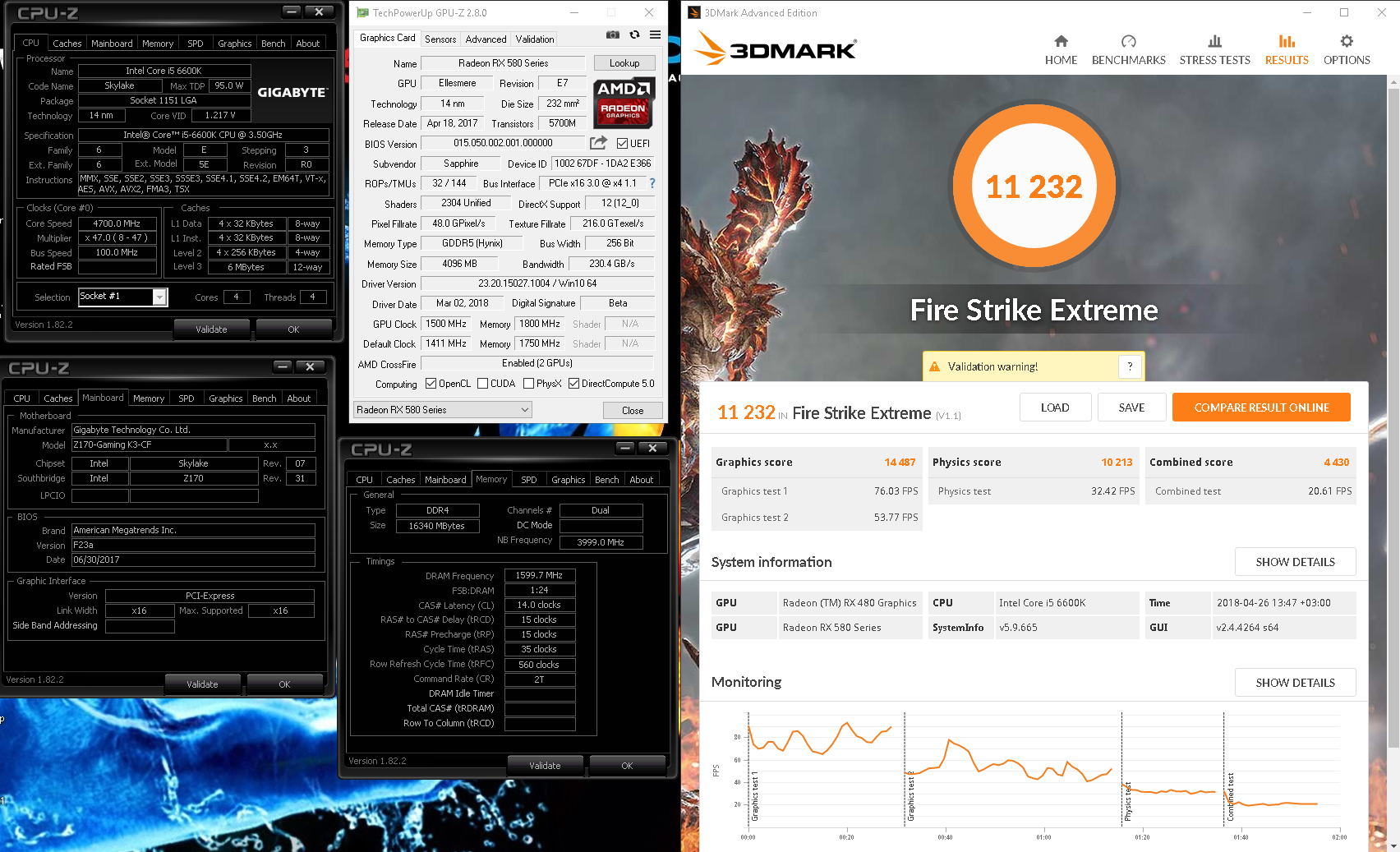Click Gigabyte logo in CPU-Z
The image size is (1400, 852).
click(x=292, y=92)
